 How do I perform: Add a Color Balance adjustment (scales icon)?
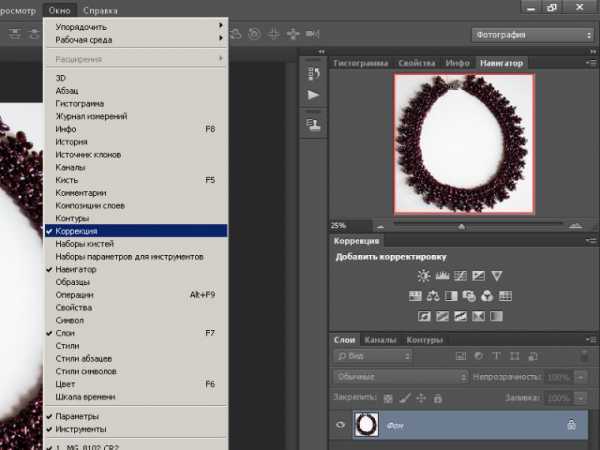click(x=433, y=296)
